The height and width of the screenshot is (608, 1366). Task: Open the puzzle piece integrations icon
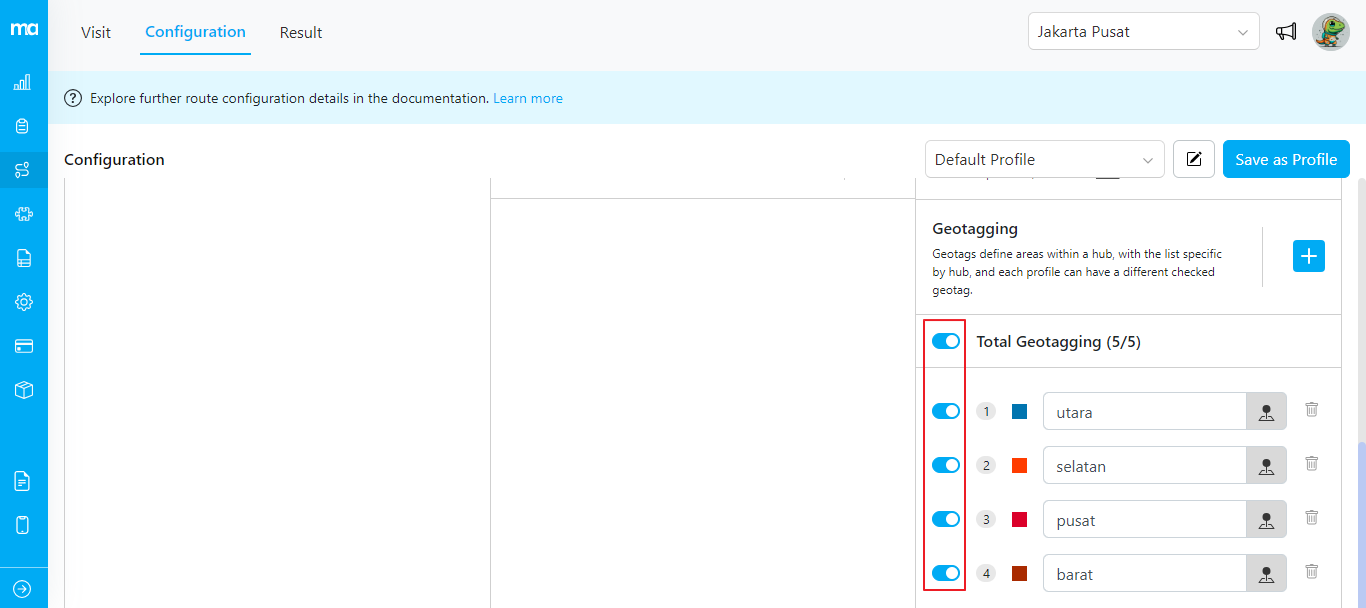click(23, 214)
